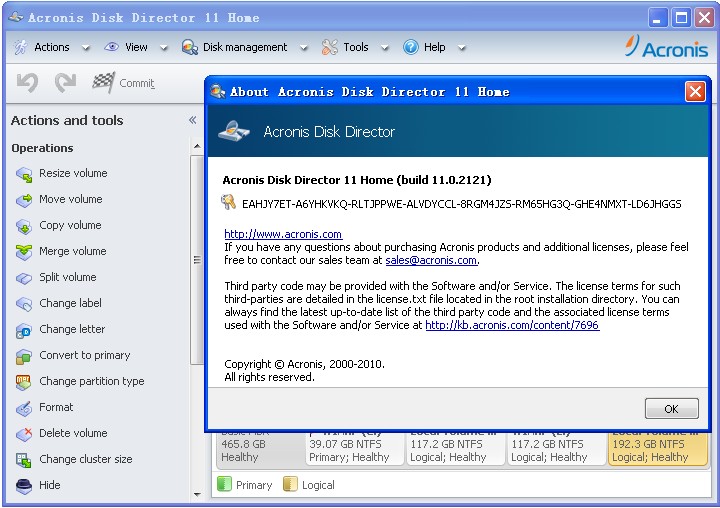This screenshot has height=508, width=720.
Task: Expand the Tools dropdown arrow
Action: click(385, 48)
